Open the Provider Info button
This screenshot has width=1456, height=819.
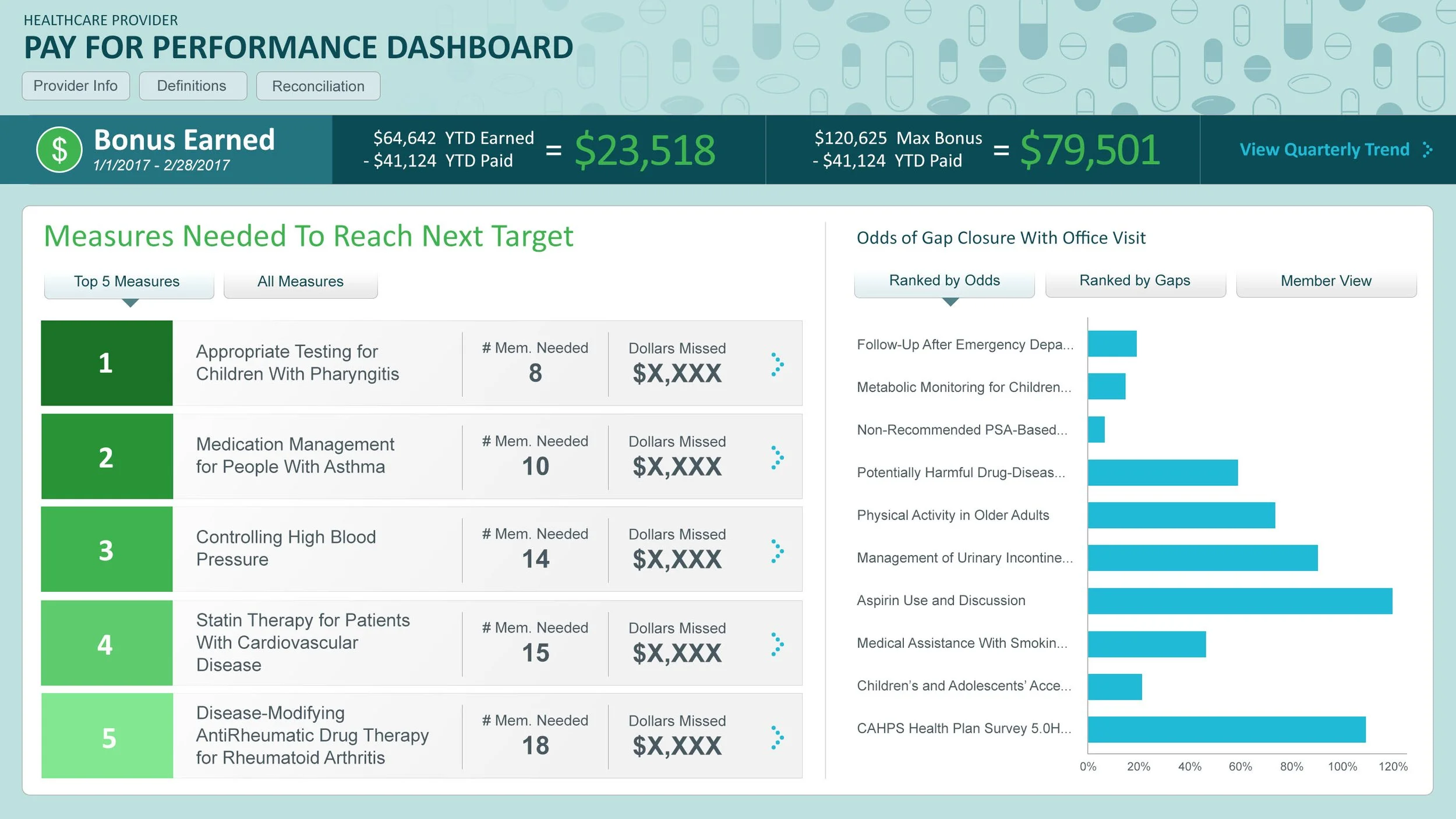pos(76,86)
